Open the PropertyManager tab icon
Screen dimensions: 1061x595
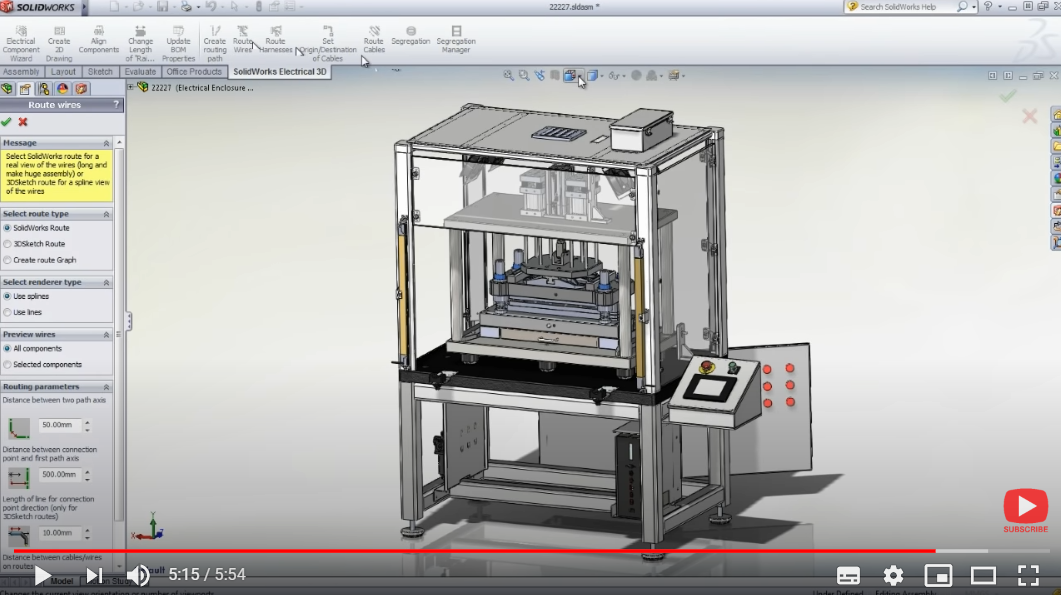(x=26, y=89)
